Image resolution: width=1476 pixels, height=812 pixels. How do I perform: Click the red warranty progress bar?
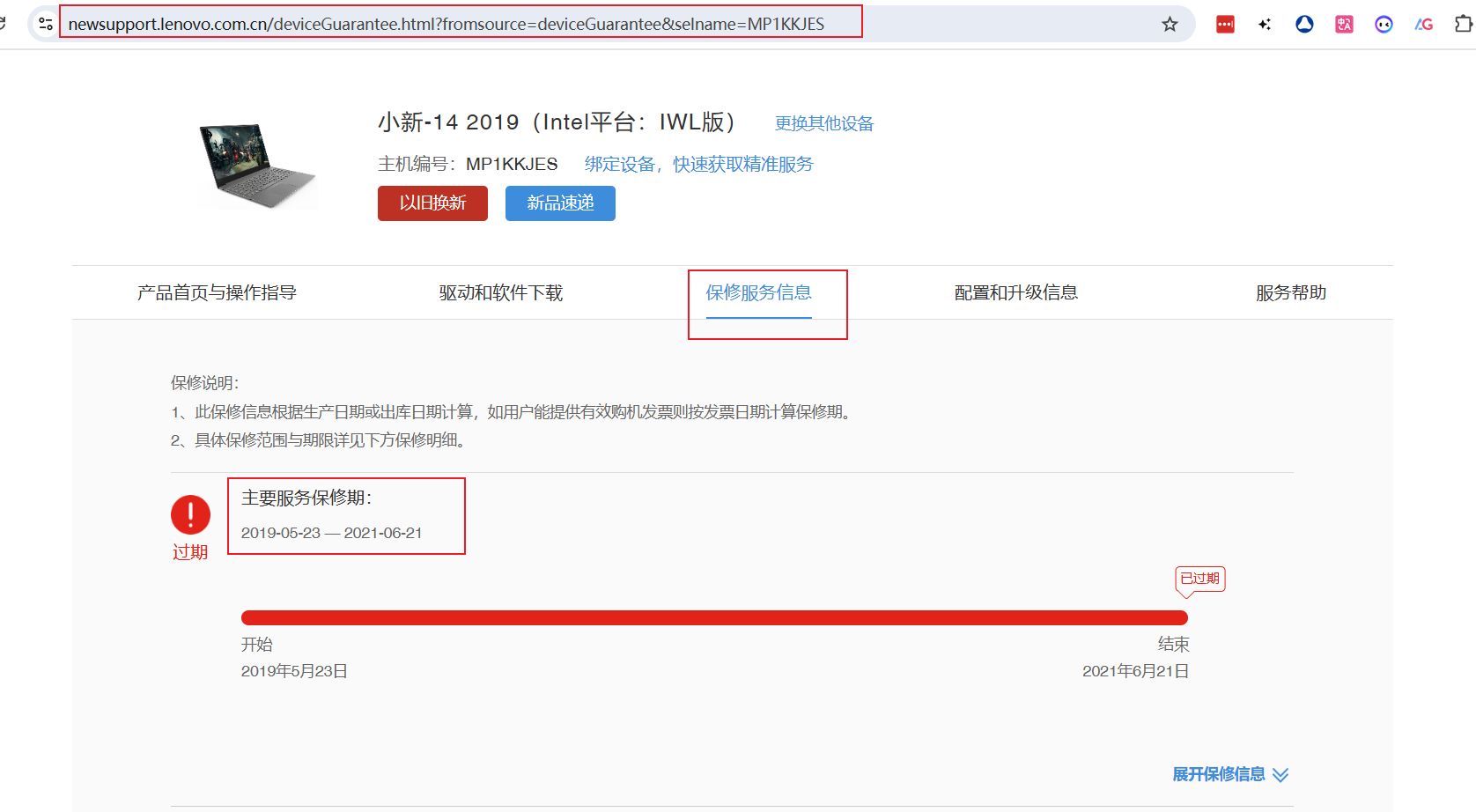point(714,617)
